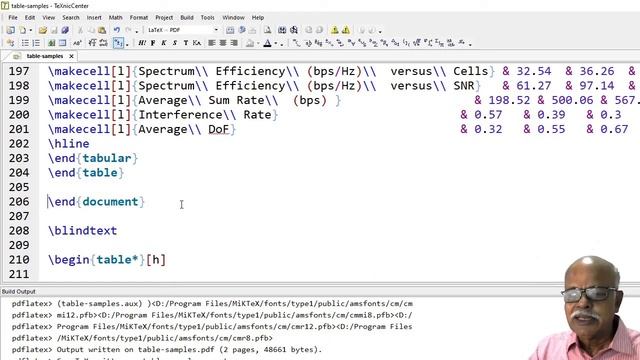Click the \end{document} line
The image size is (640, 360).
coord(96,202)
